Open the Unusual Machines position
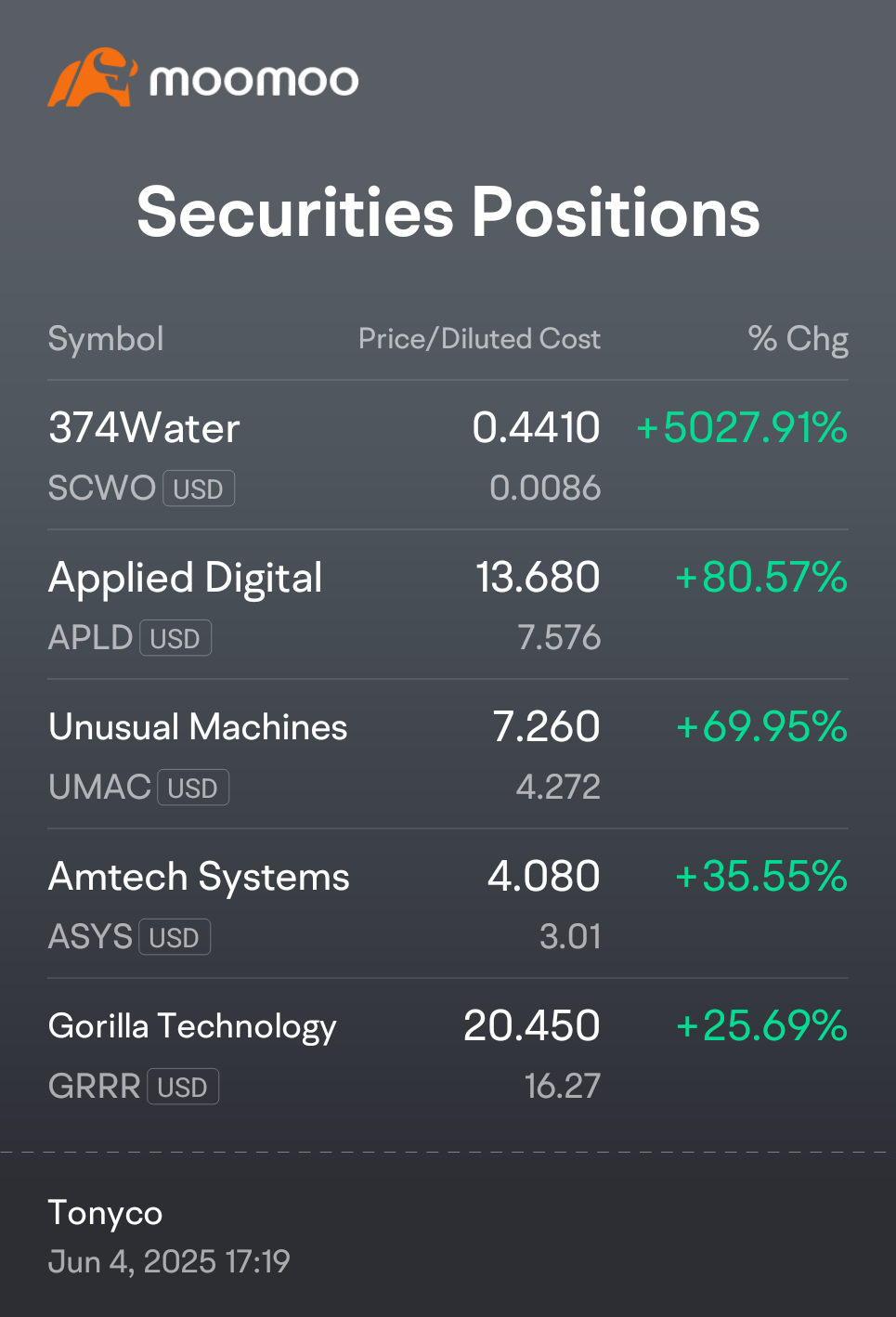Viewport: 896px width, 1317px height. click(x=448, y=754)
